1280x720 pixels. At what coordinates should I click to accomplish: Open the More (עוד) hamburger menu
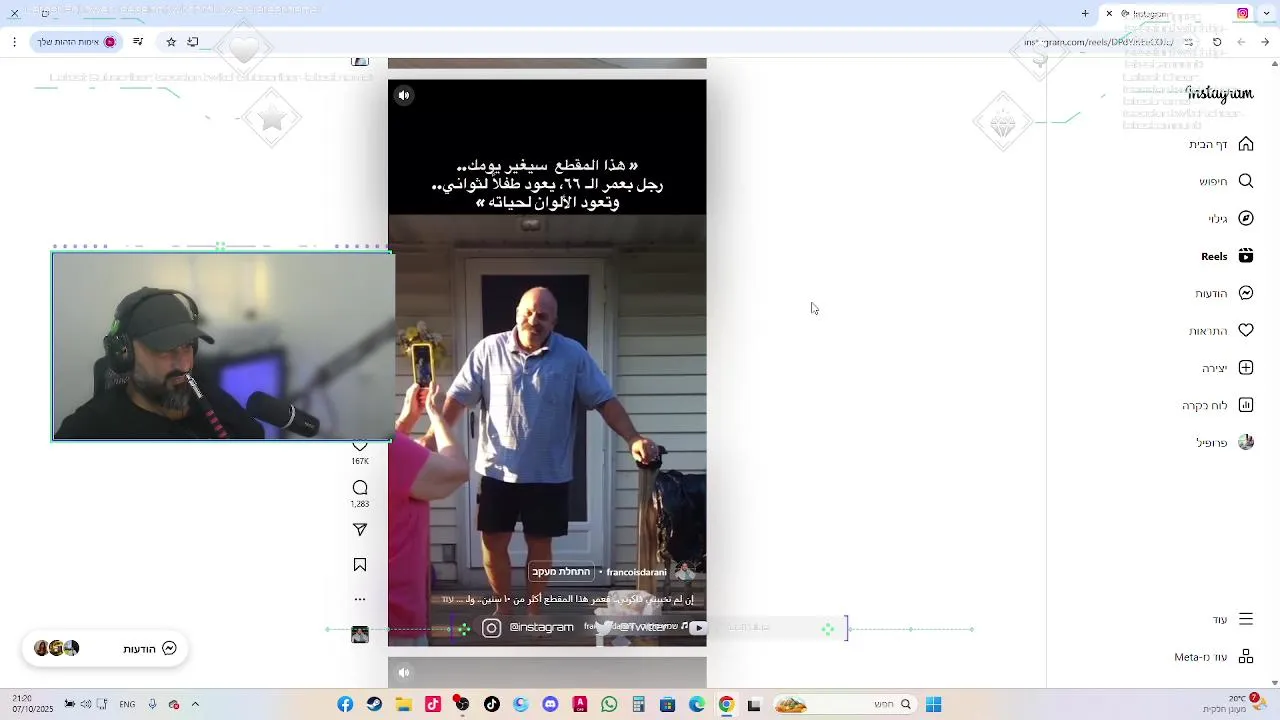1246,619
